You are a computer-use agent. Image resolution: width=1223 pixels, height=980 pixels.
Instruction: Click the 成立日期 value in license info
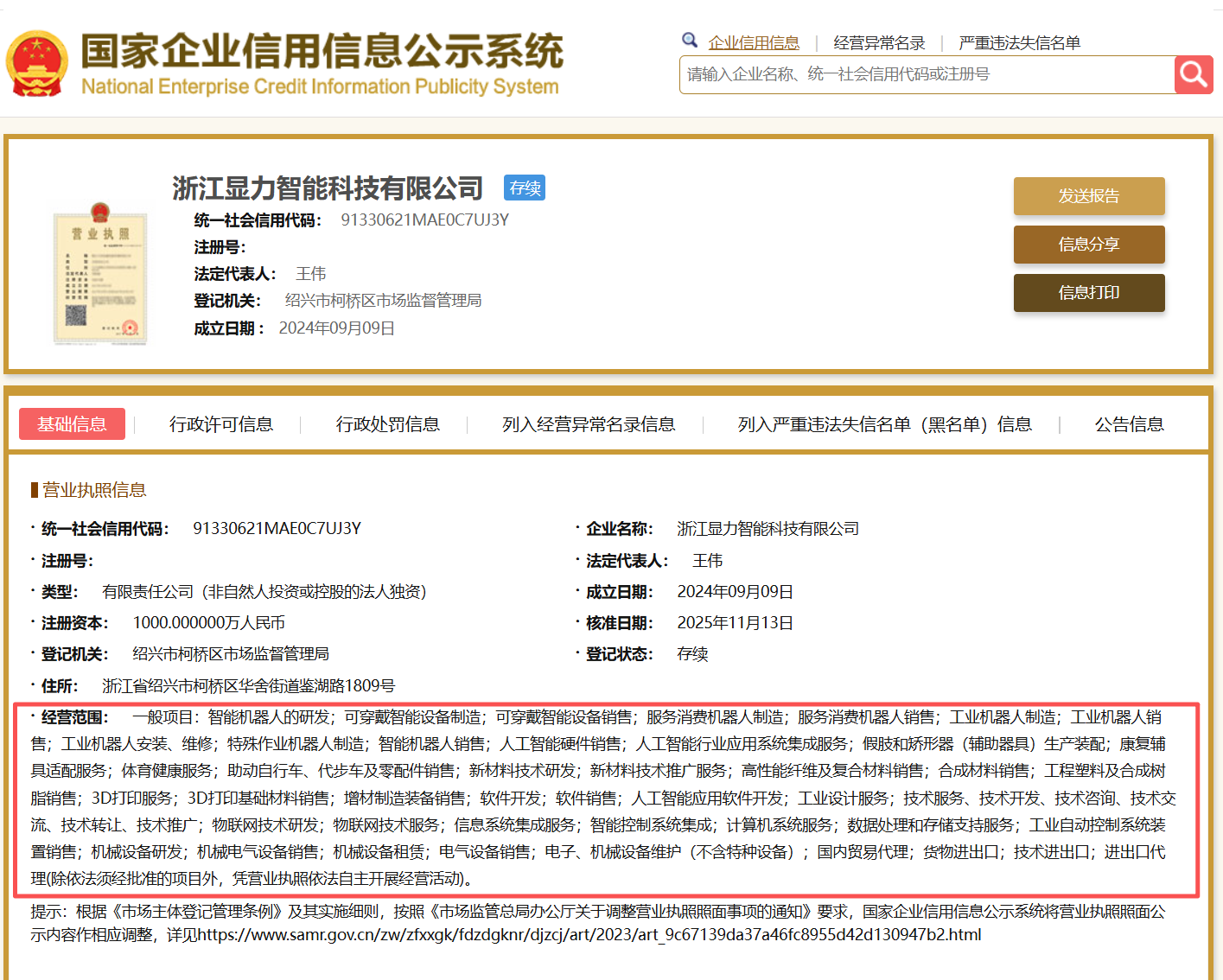736,592
